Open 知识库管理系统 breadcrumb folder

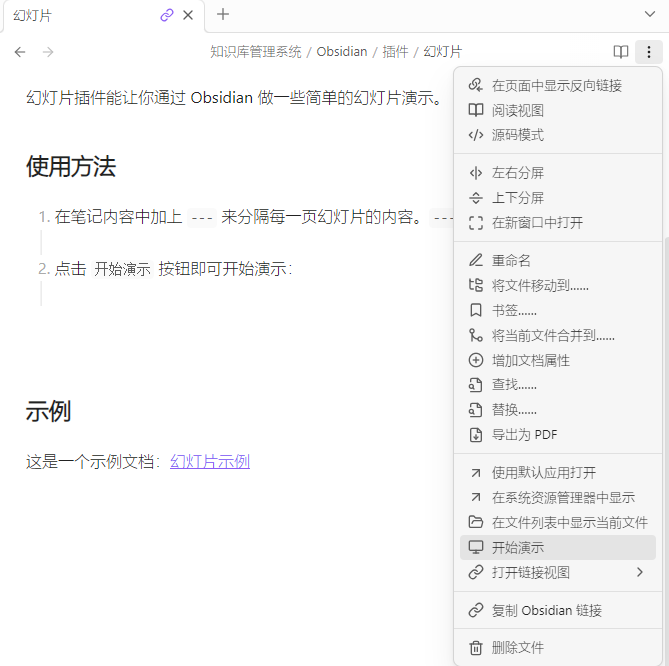coord(256,52)
